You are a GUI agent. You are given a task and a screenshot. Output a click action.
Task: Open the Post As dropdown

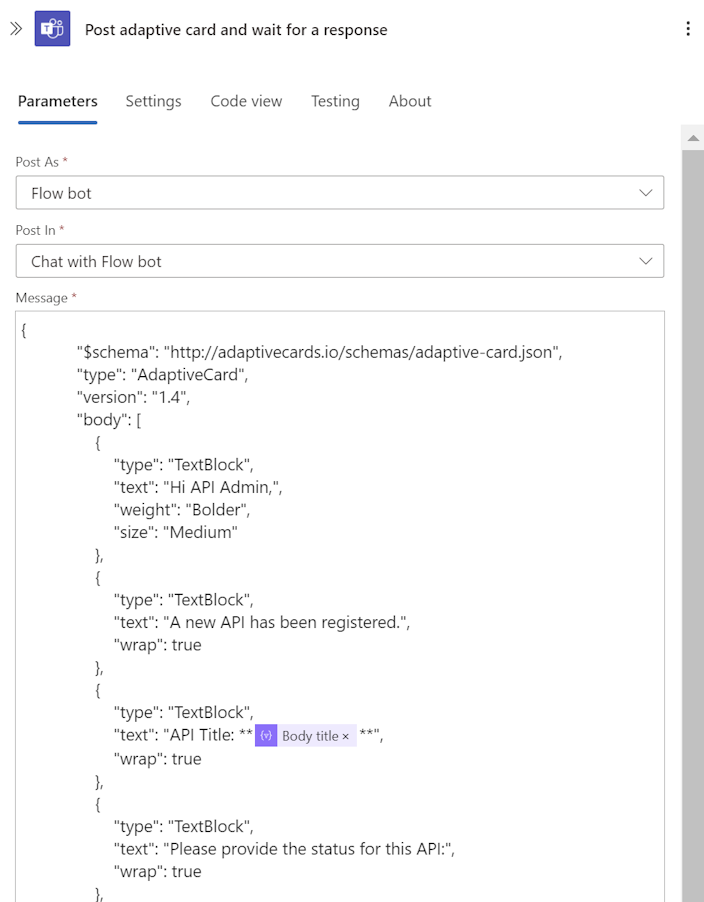pos(340,193)
